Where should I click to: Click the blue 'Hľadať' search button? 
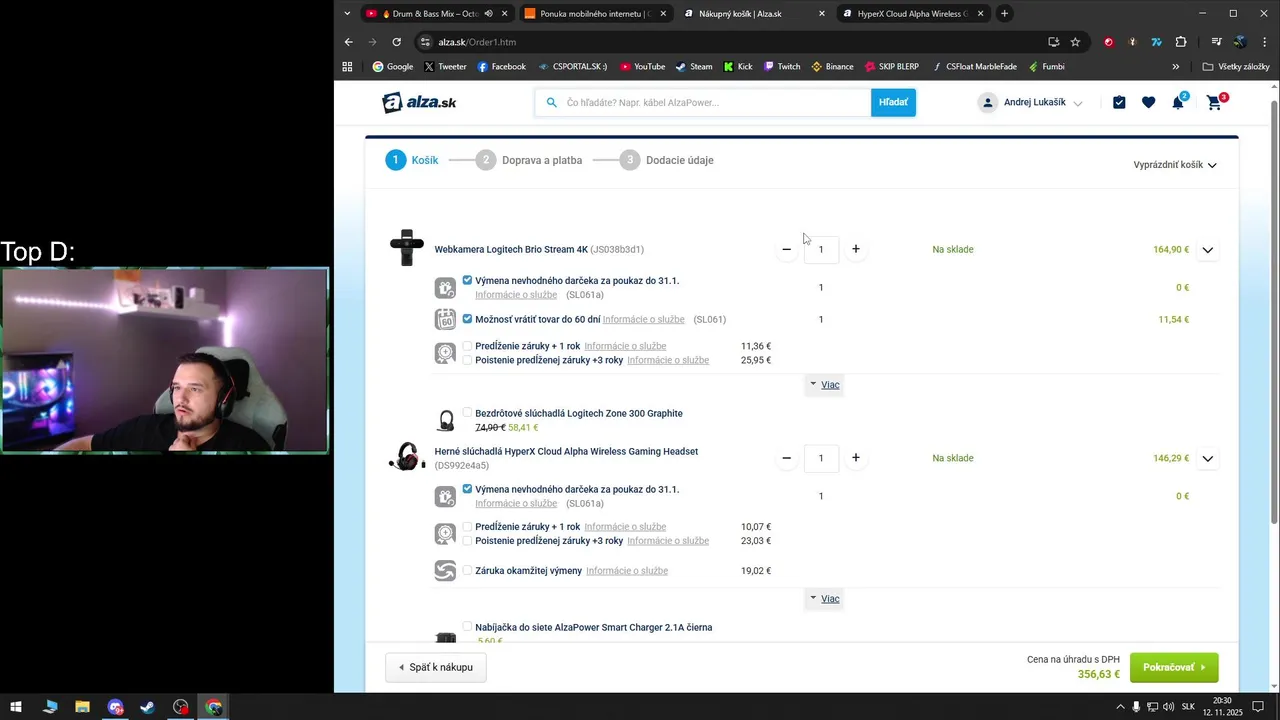[x=893, y=102]
